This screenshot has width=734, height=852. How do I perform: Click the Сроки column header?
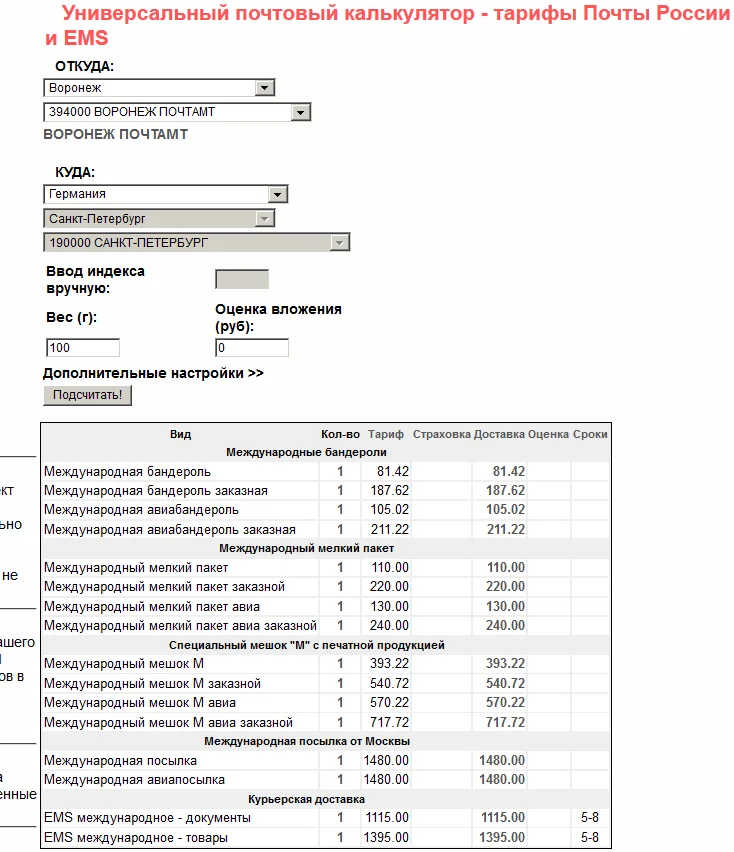(x=590, y=434)
